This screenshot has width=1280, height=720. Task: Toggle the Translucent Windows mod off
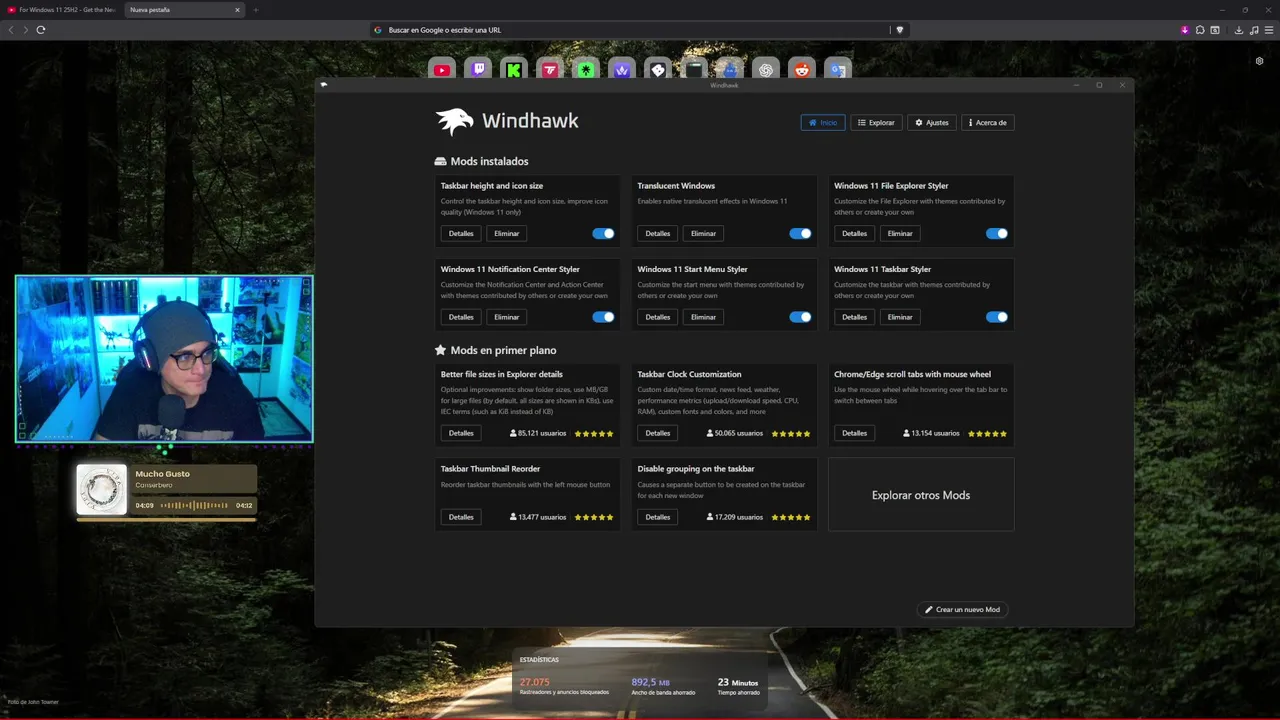pyautogui.click(x=800, y=233)
